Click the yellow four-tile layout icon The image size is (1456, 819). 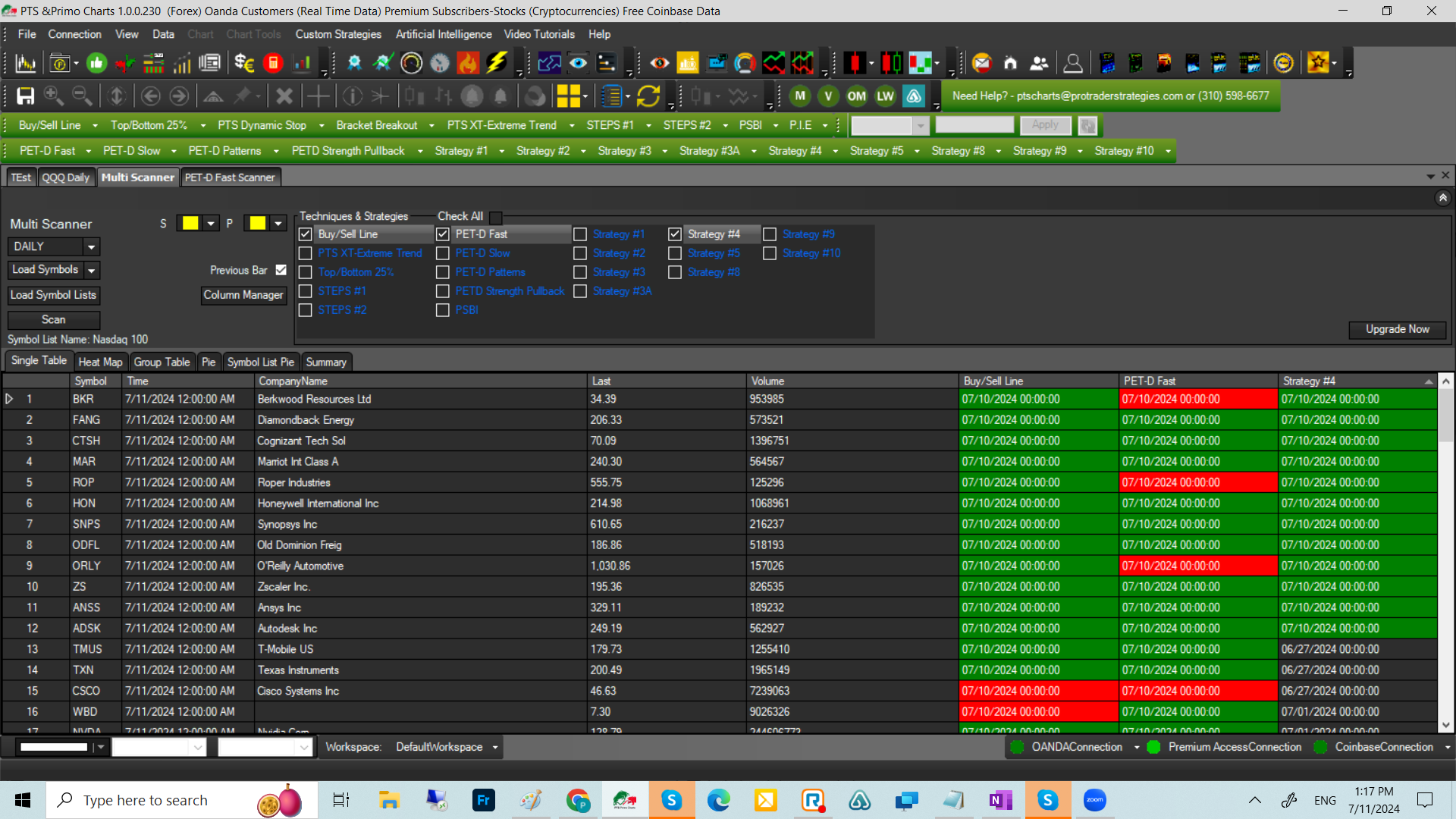click(569, 96)
